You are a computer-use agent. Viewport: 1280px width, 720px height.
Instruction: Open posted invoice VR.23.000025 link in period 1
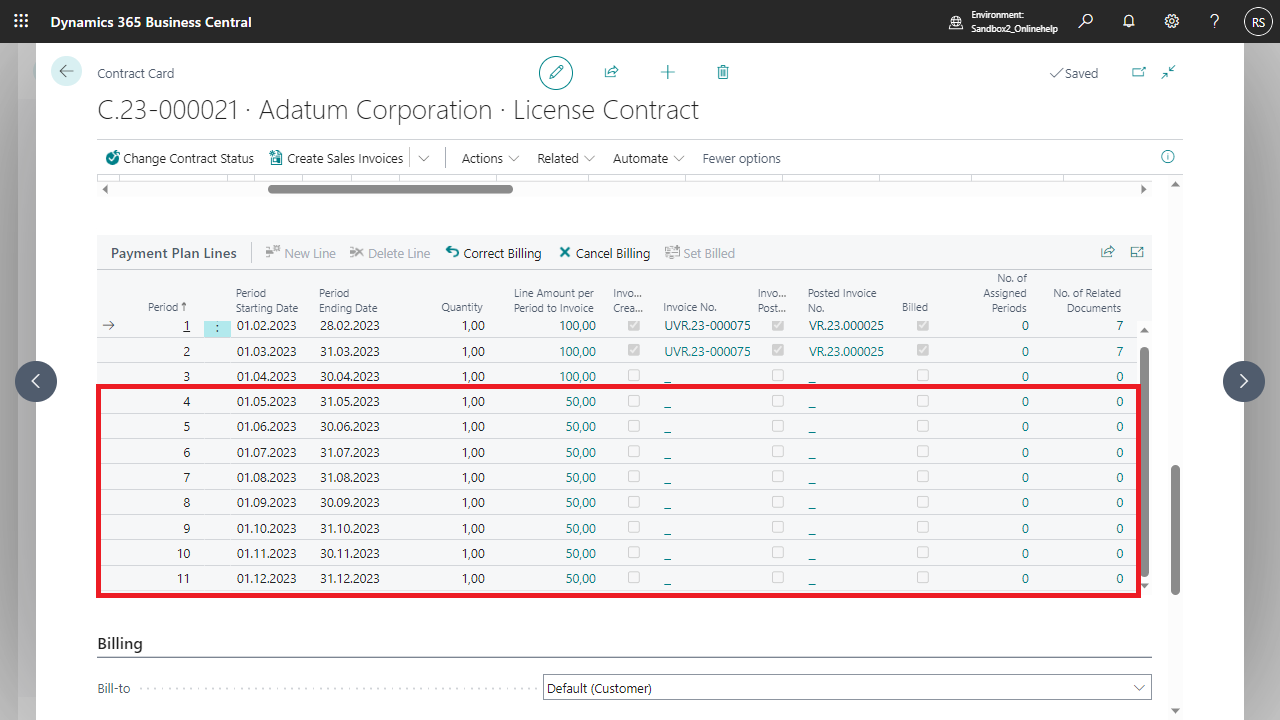[845, 326]
